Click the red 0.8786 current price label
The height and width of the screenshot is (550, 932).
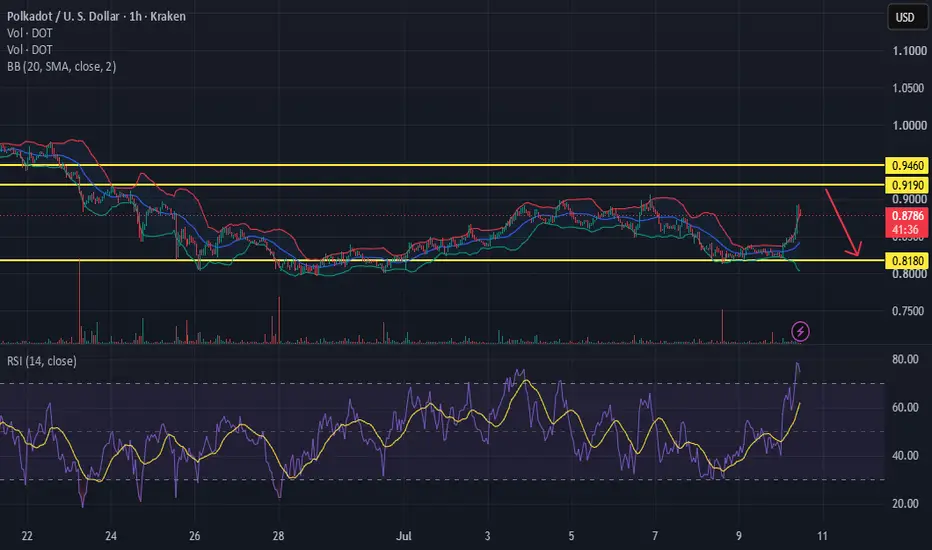coord(907,222)
